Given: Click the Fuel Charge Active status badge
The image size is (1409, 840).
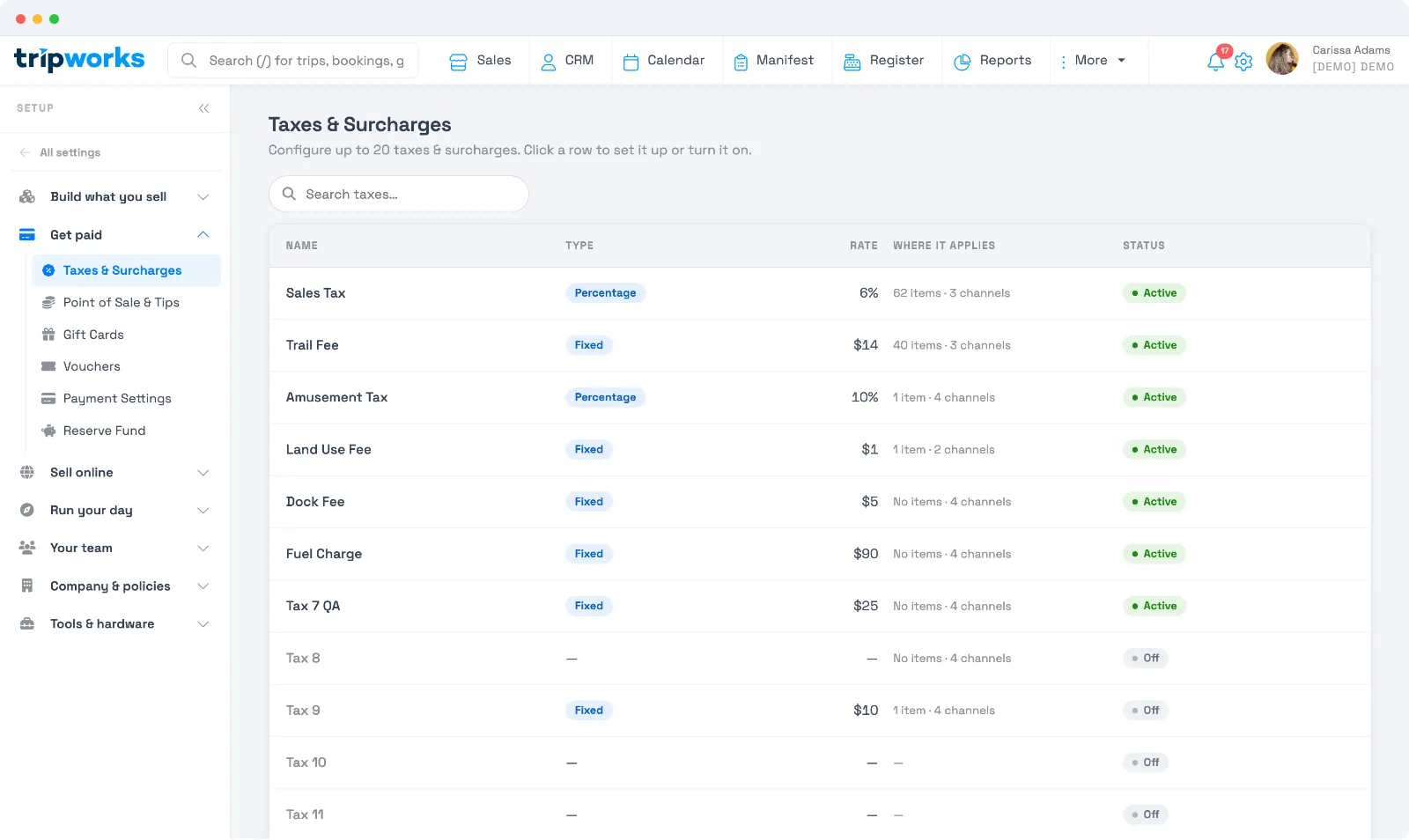Looking at the screenshot, I should (x=1154, y=554).
